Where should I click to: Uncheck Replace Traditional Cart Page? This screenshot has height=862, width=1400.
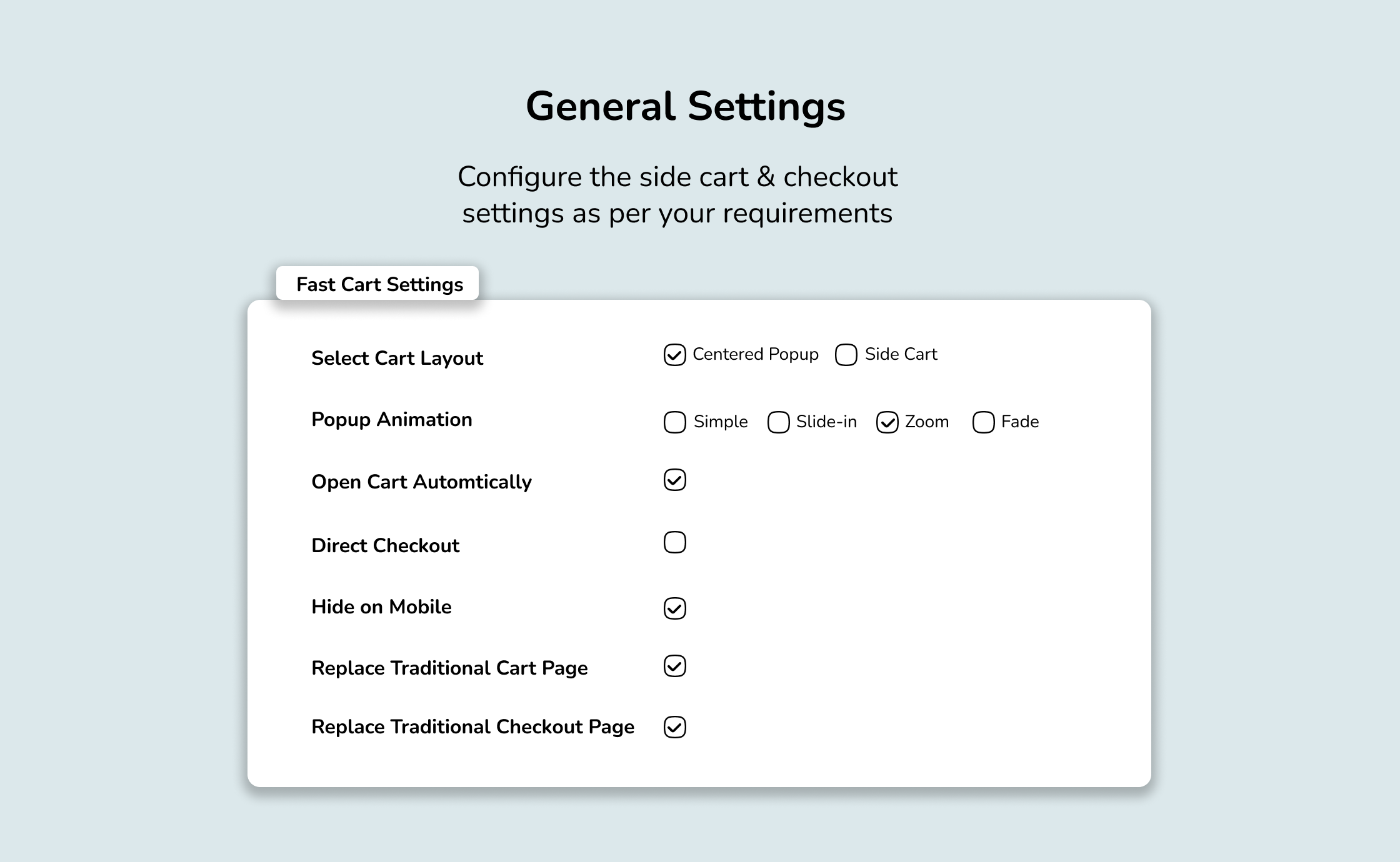coord(674,667)
